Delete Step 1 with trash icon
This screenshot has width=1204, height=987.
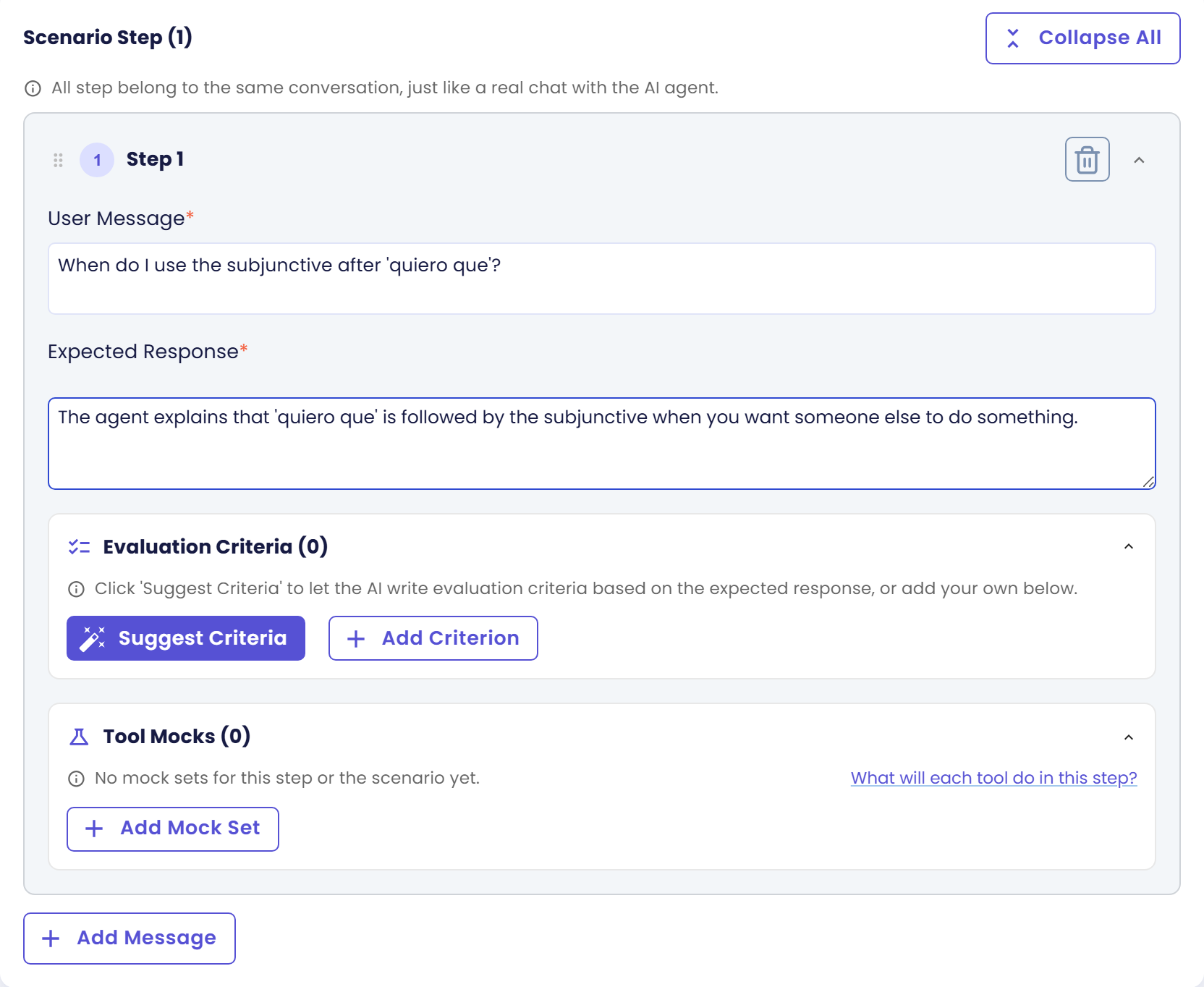(x=1087, y=159)
